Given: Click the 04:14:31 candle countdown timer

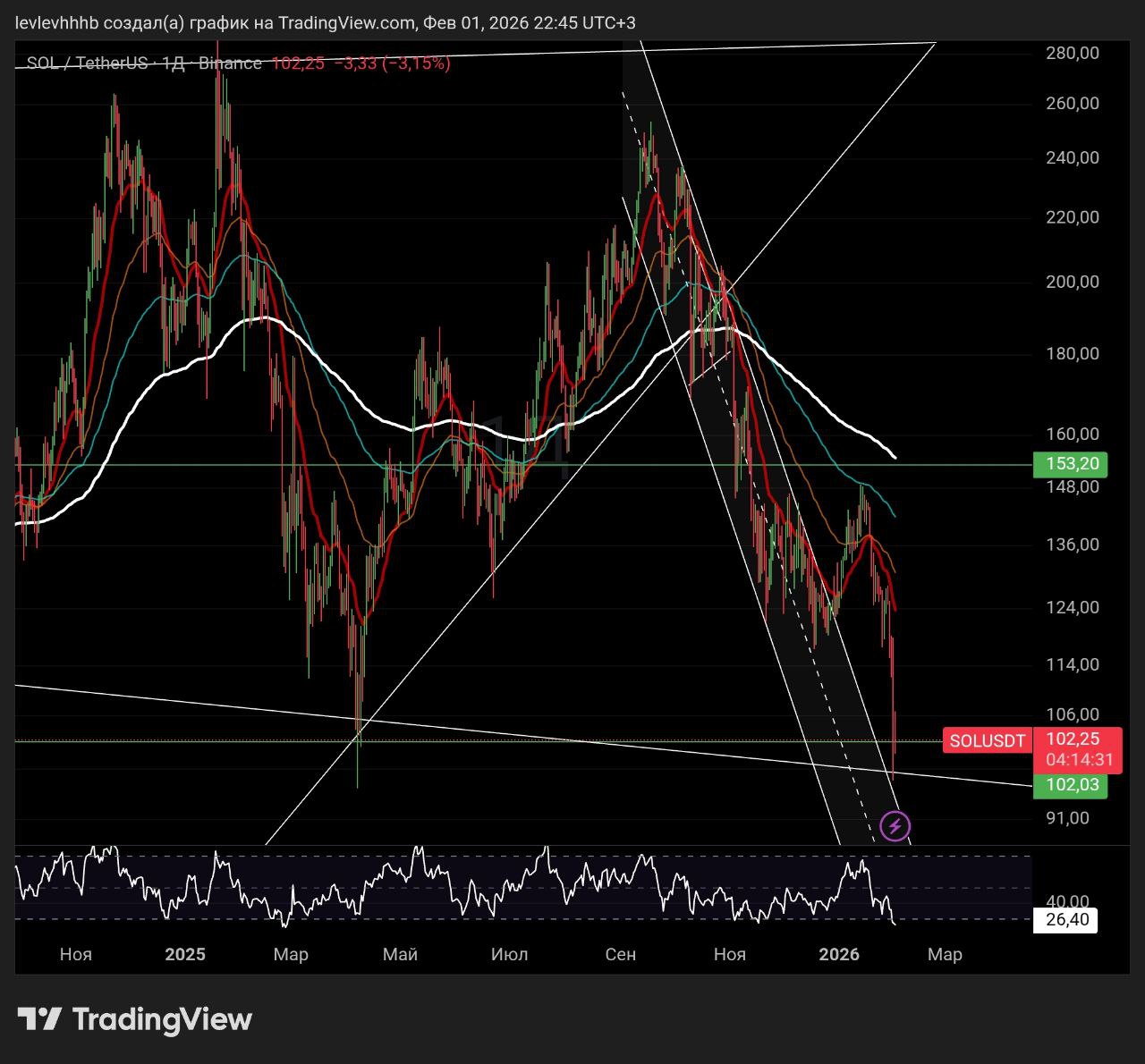Looking at the screenshot, I should pos(1079,760).
